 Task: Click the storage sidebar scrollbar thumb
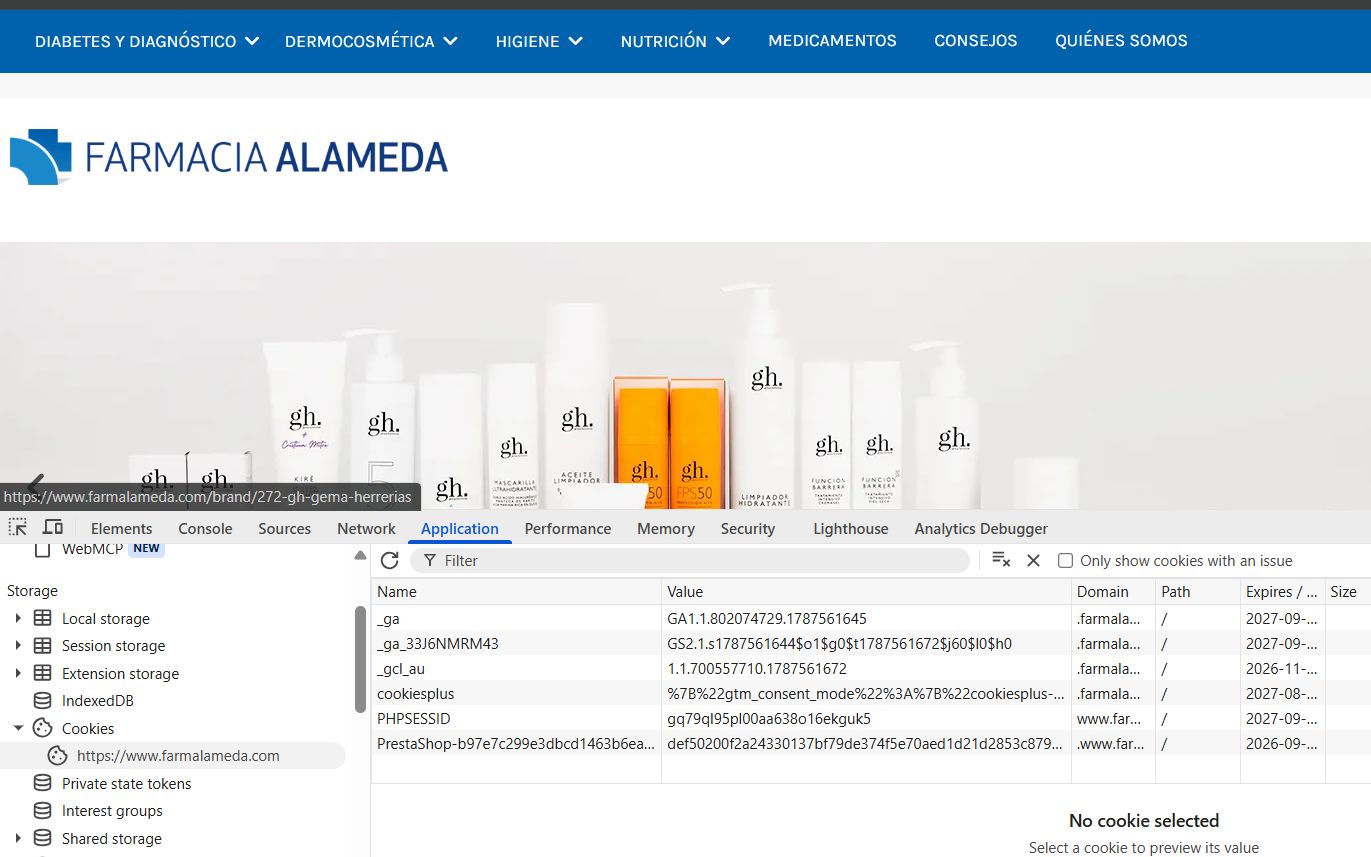click(x=360, y=659)
